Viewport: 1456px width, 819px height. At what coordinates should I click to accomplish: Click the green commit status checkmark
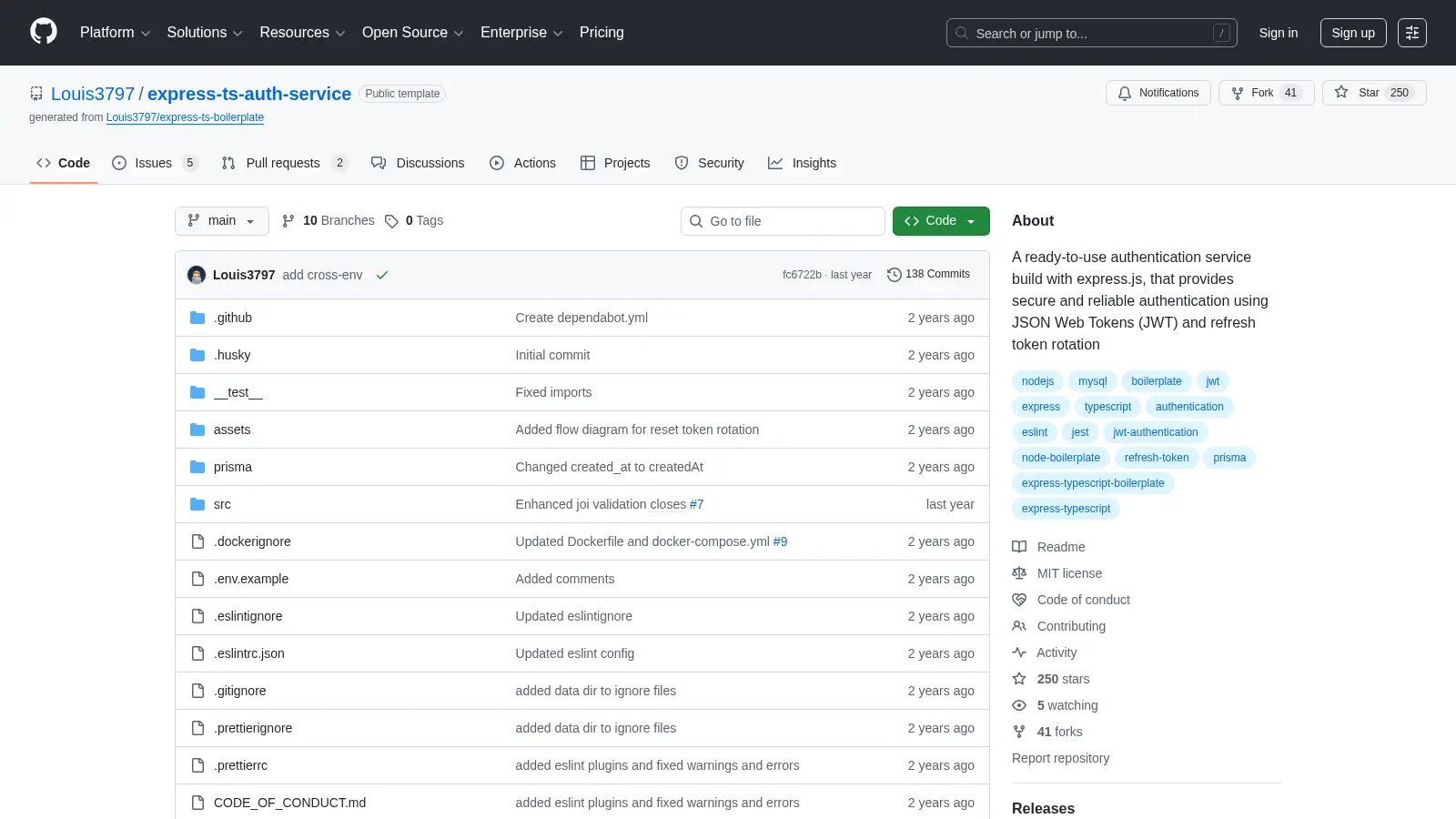(x=382, y=275)
